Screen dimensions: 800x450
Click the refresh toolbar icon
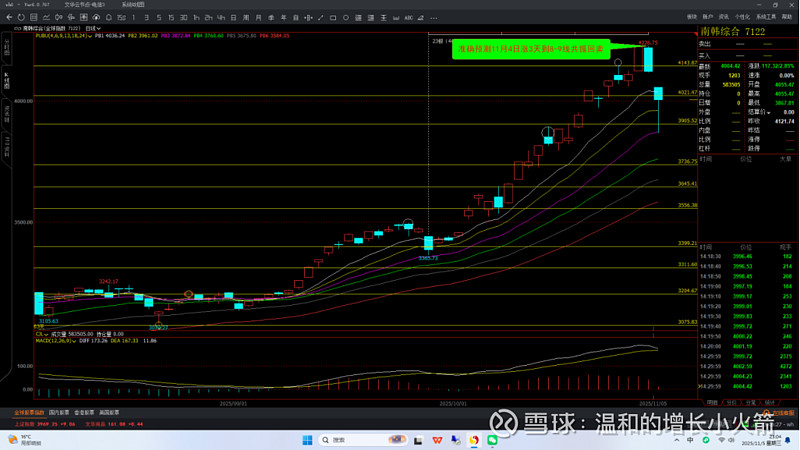[x=21, y=17]
